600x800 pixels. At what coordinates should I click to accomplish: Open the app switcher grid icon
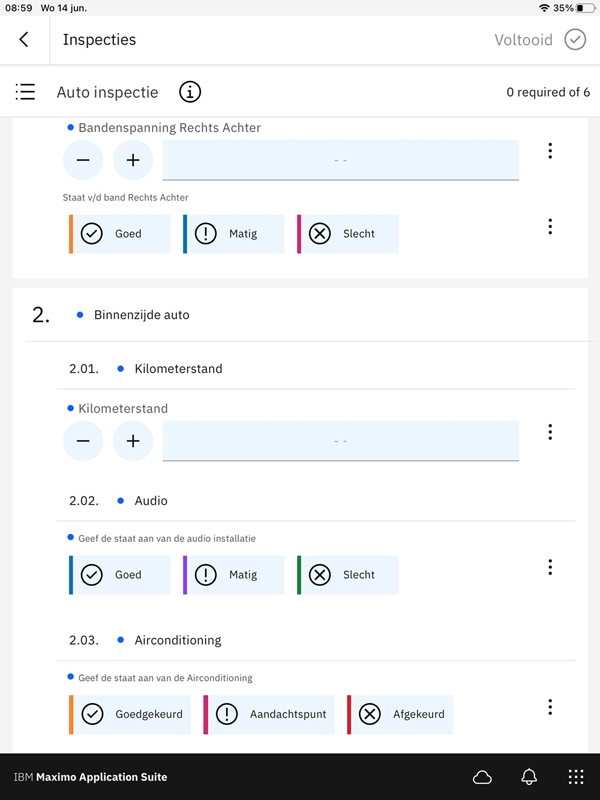(x=575, y=777)
